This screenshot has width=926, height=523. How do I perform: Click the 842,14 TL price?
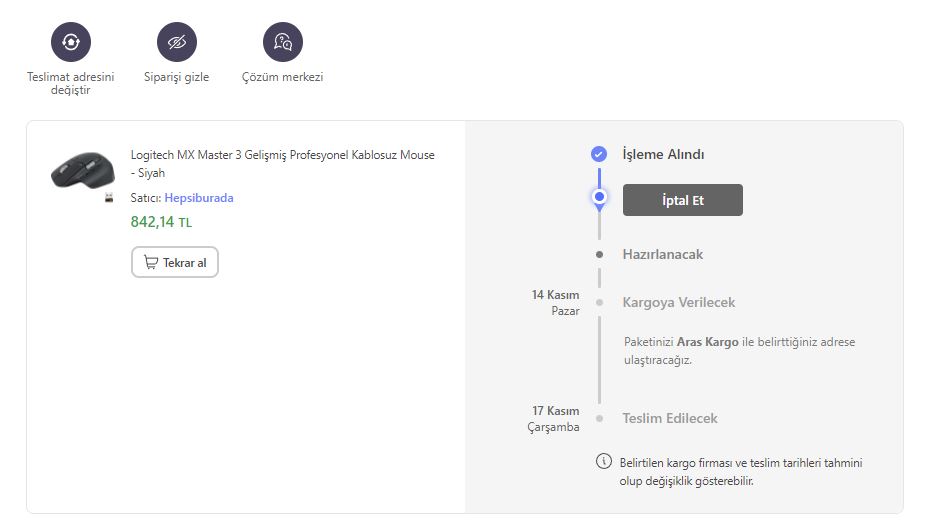click(161, 222)
